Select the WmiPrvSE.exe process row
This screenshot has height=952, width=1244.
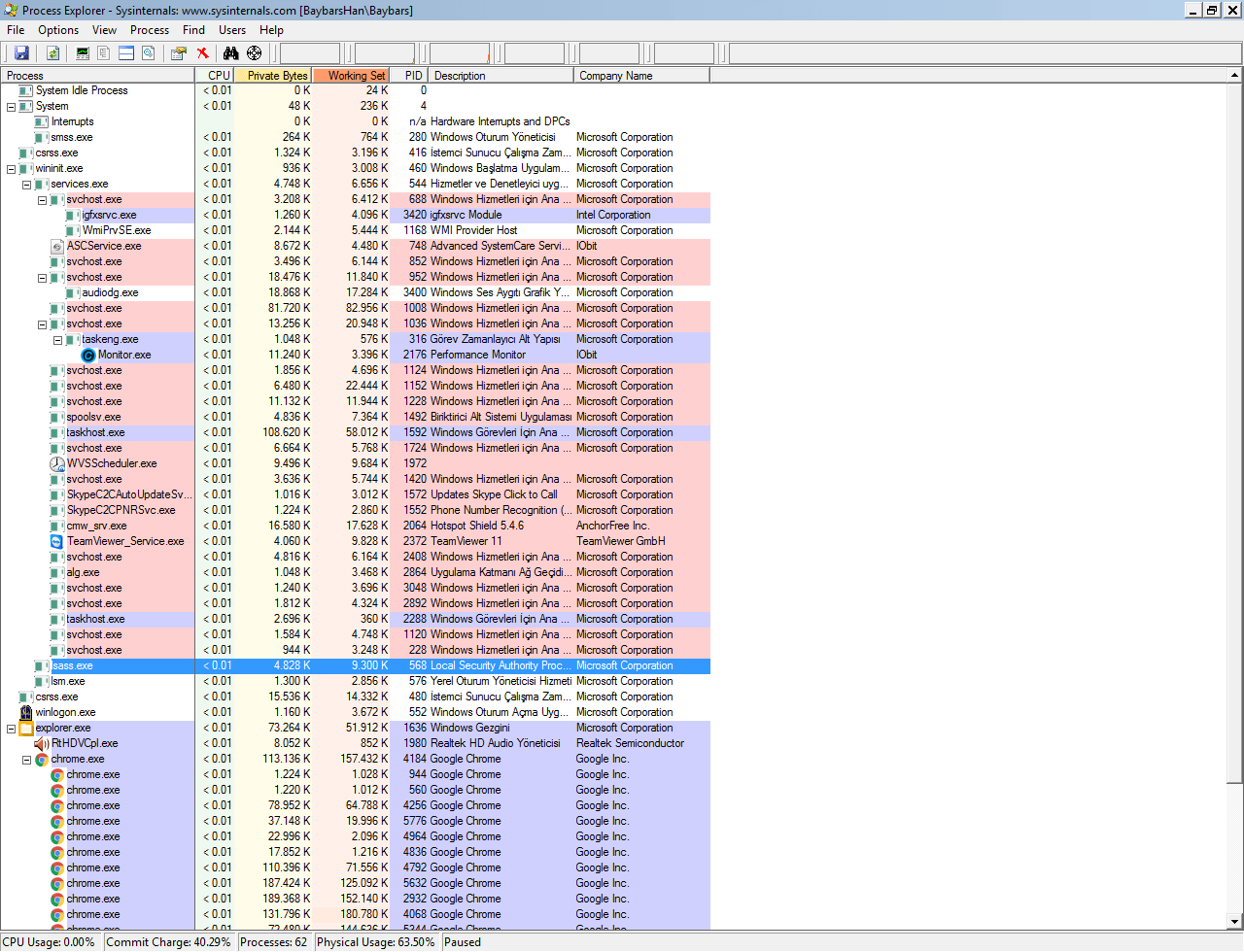356,230
